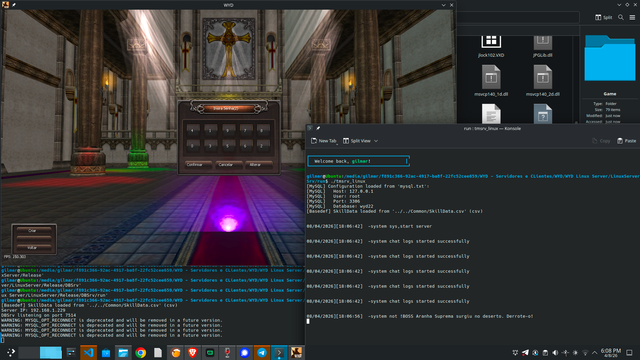Open the volume control tray icon
Image resolution: width=640 pixels, height=360 pixels.
click(x=555, y=353)
